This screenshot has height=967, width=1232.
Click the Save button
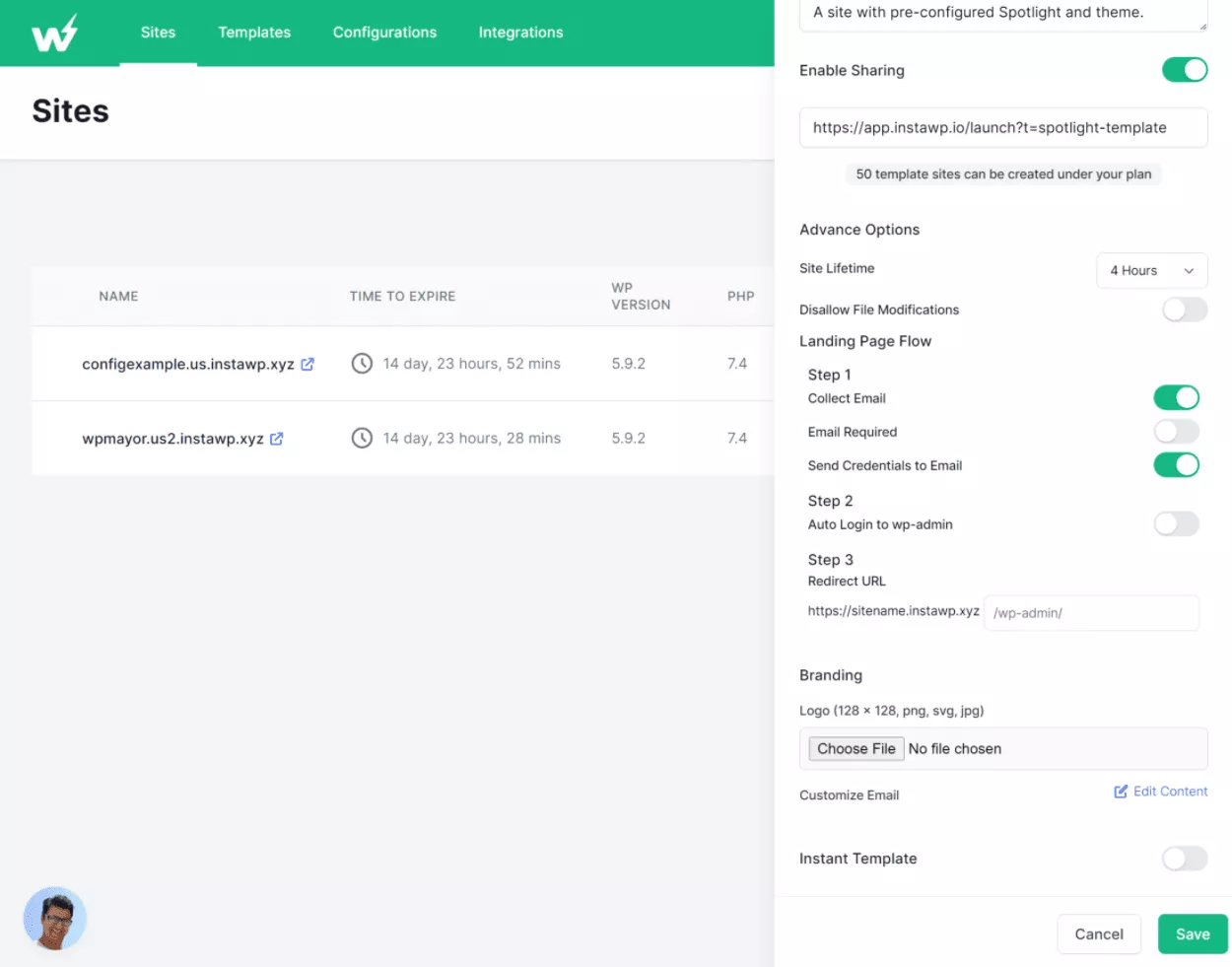[x=1193, y=934]
